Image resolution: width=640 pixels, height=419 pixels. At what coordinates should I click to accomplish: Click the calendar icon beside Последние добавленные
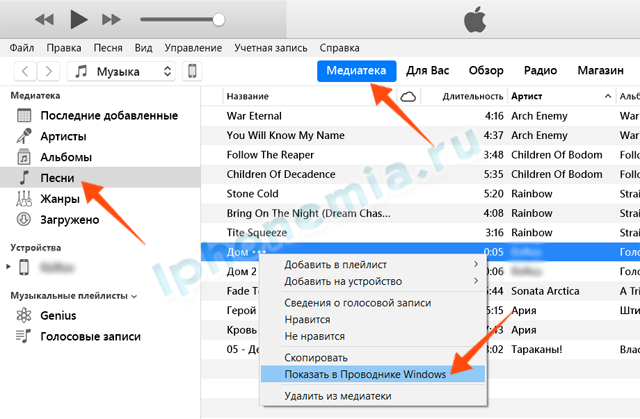point(24,115)
